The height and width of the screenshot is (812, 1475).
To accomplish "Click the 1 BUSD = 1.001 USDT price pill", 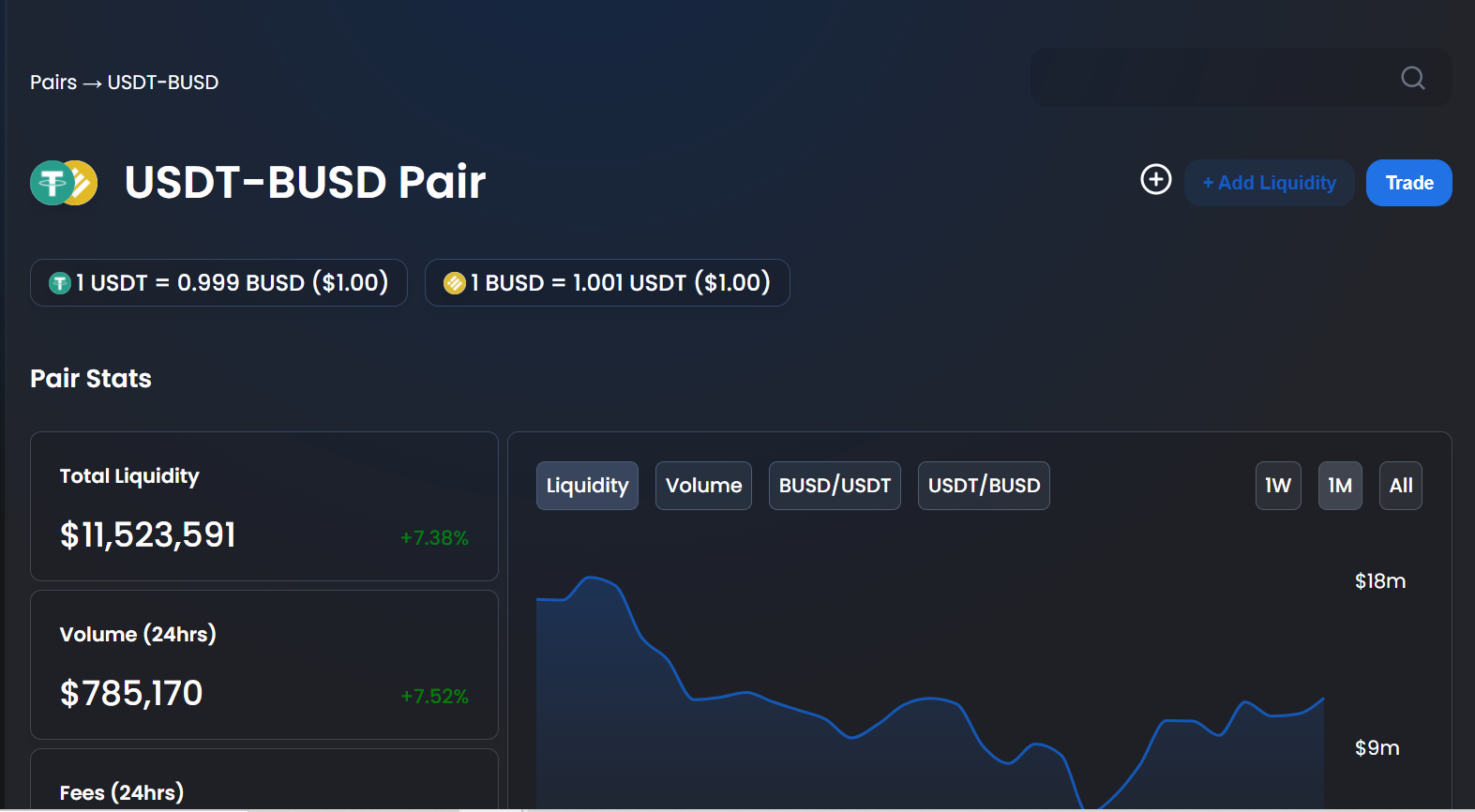I will pos(608,282).
